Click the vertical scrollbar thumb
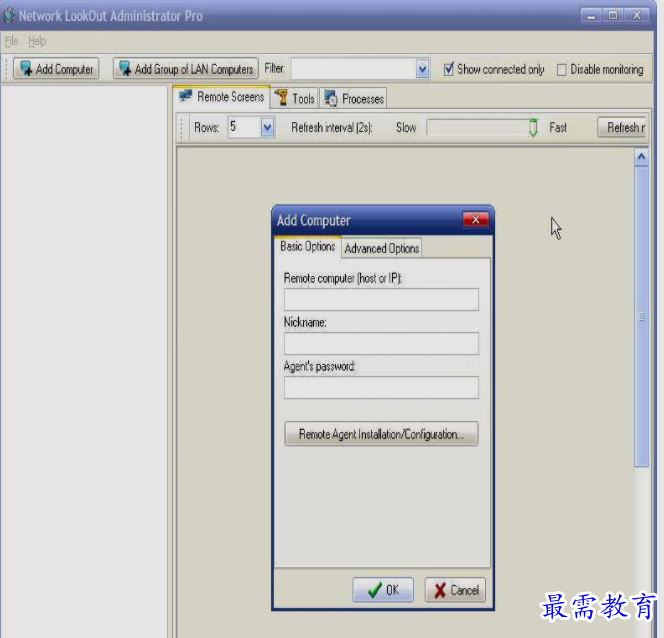 tap(642, 316)
